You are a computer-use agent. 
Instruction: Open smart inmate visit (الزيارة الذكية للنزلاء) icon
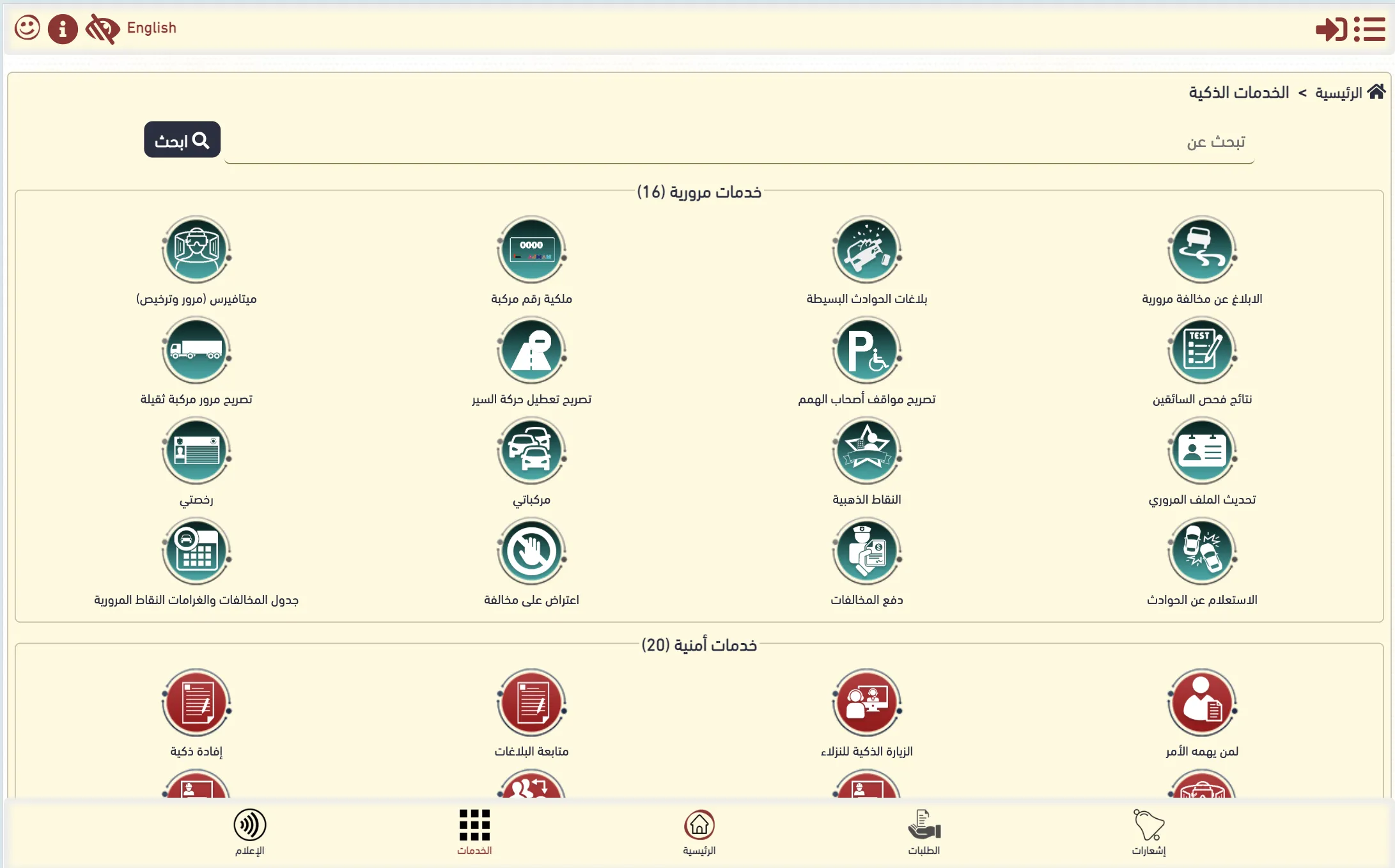click(x=867, y=702)
